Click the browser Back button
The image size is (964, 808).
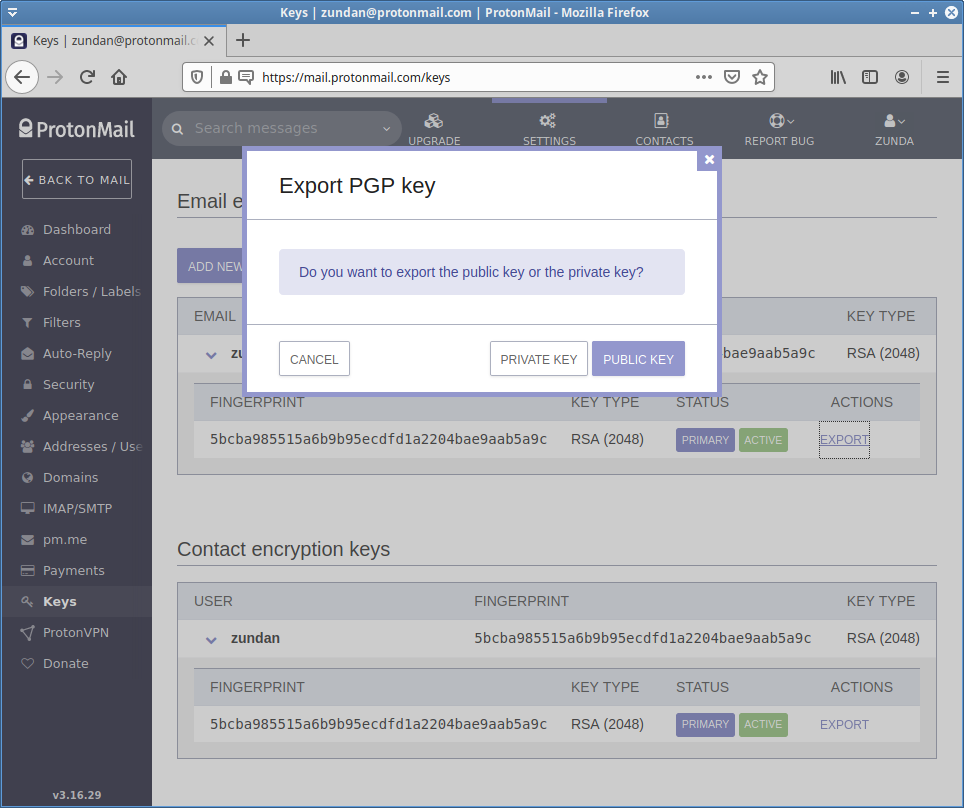click(22, 77)
